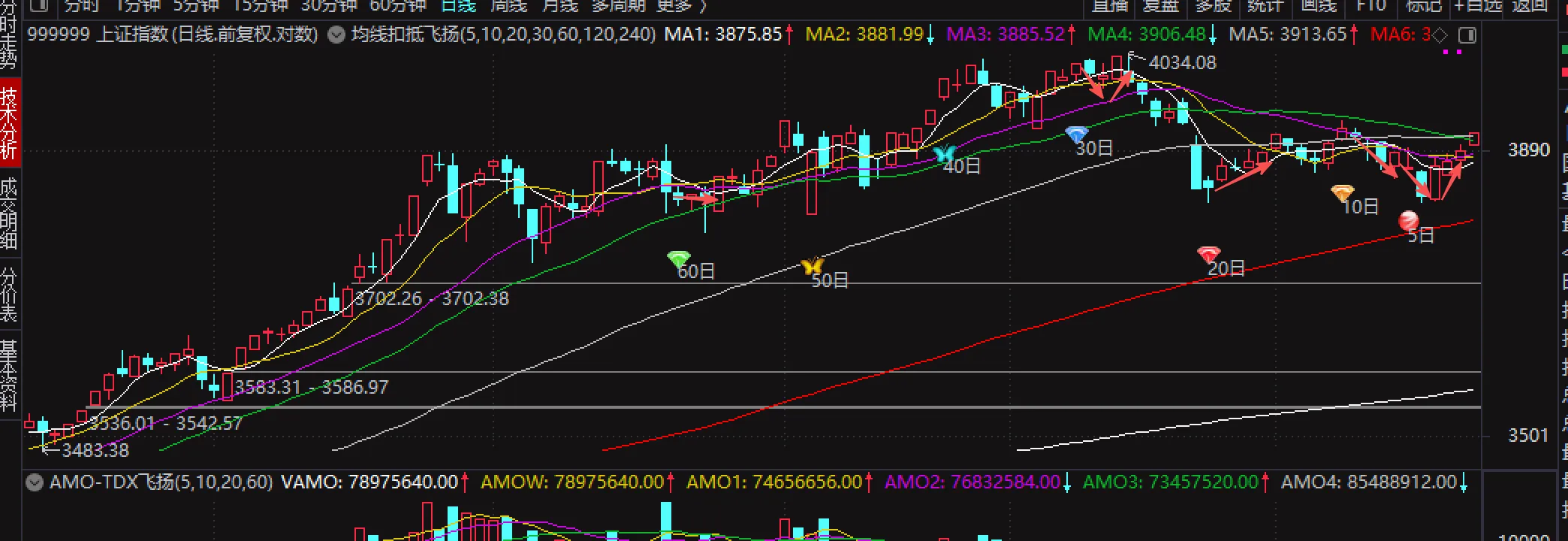Viewport: 1568px width, 541px height.
Task: Add stock via +自选 button
Action: [x=1477, y=6]
